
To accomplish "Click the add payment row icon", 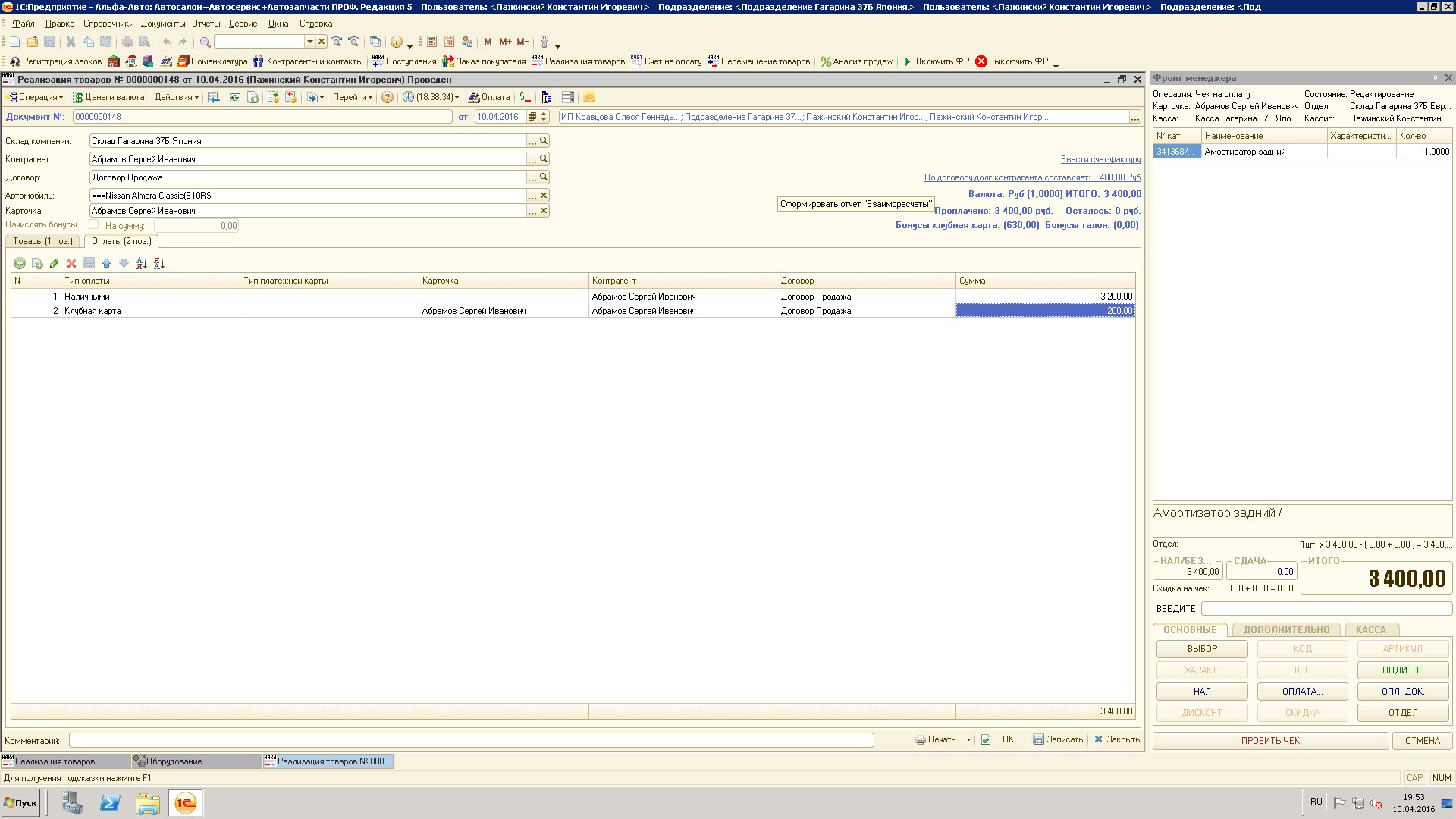I will (20, 263).
